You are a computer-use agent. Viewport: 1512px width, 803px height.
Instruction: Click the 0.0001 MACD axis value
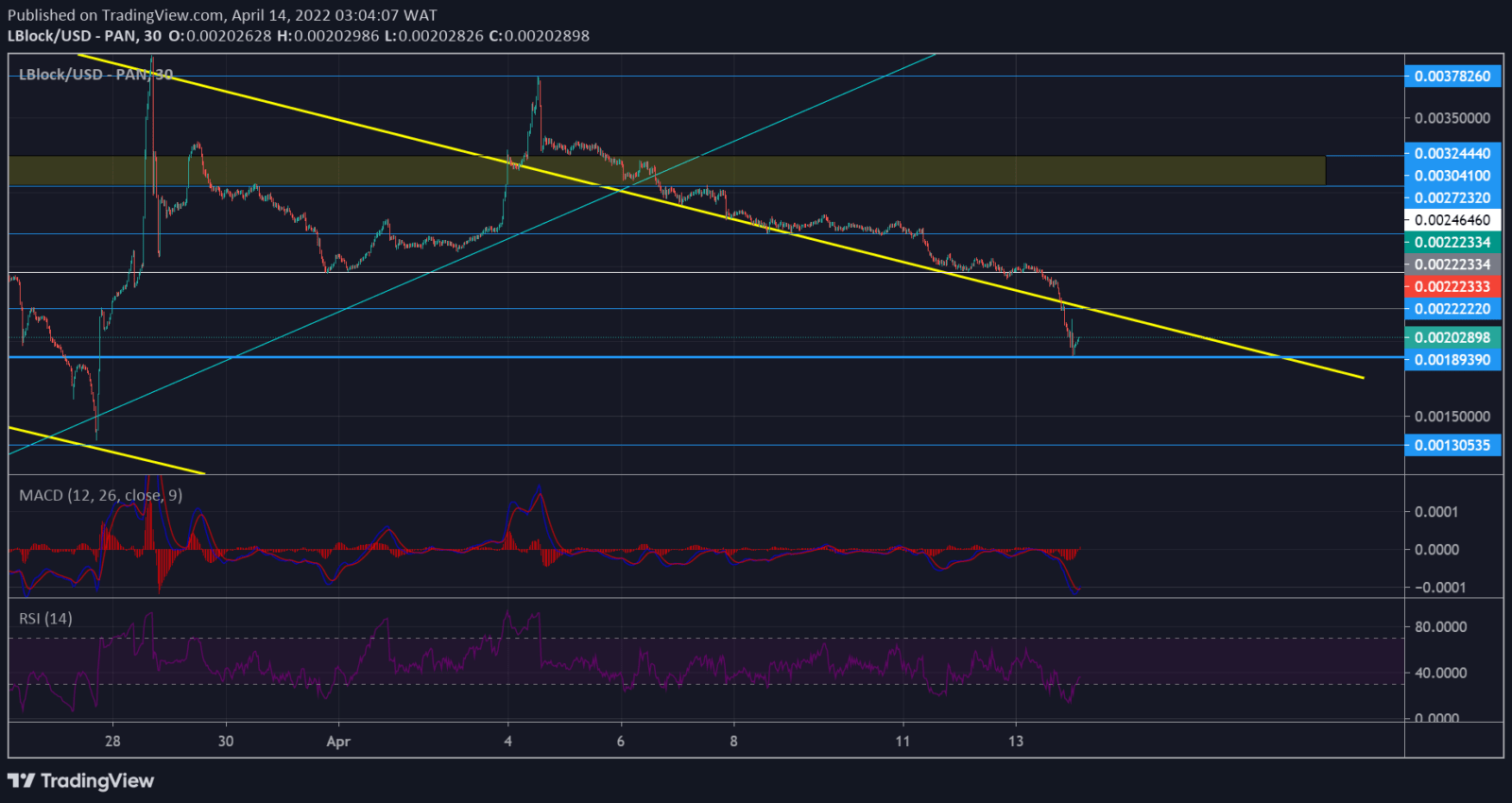tap(1436, 512)
